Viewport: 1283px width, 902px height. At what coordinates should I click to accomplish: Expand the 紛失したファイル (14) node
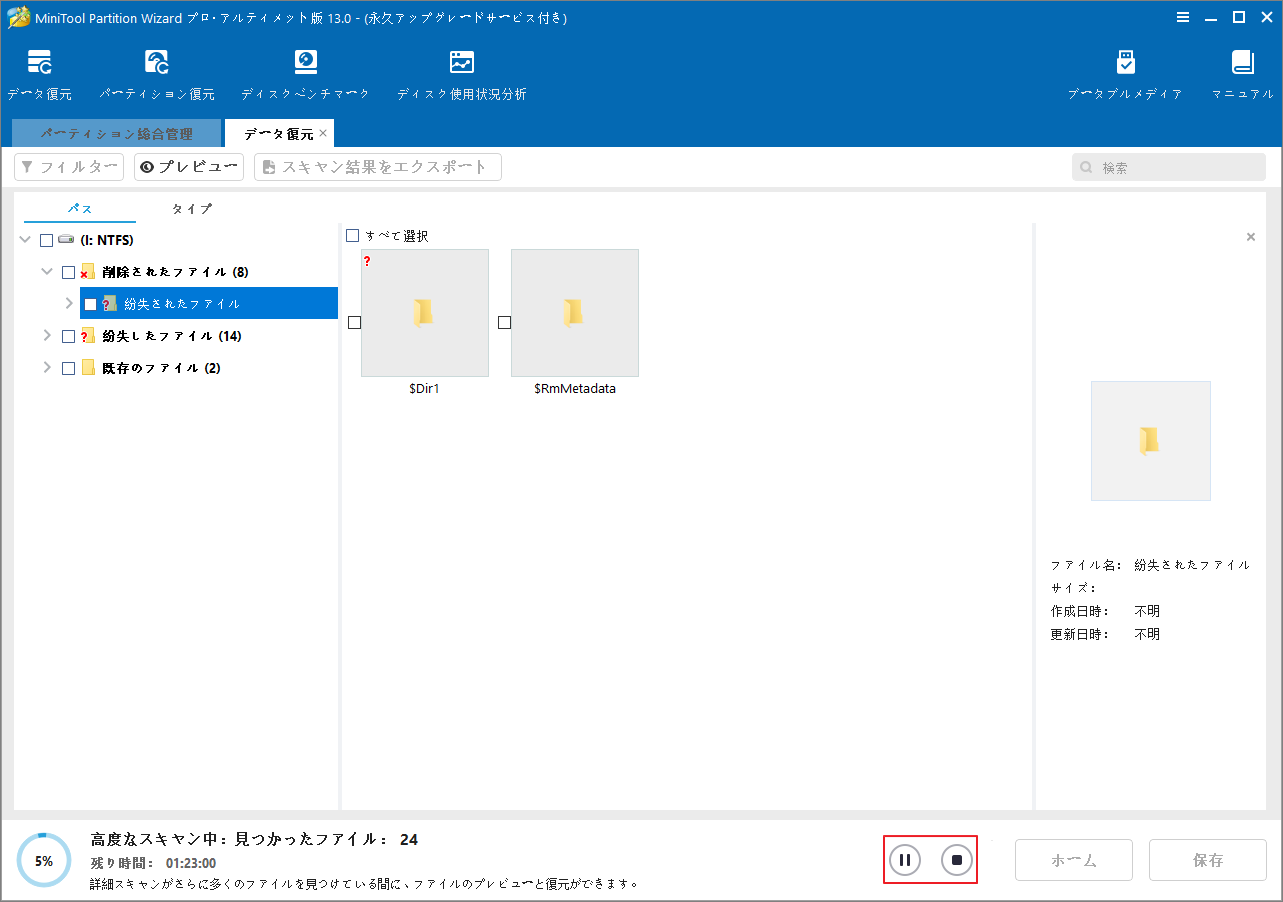[46, 335]
